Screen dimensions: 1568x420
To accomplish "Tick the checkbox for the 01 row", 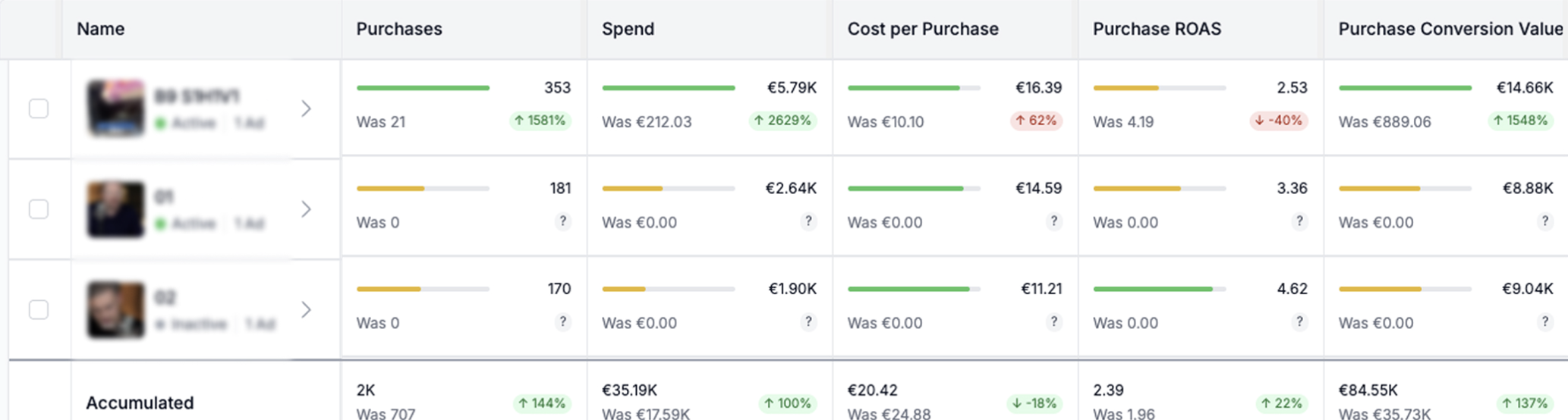I will [39, 209].
